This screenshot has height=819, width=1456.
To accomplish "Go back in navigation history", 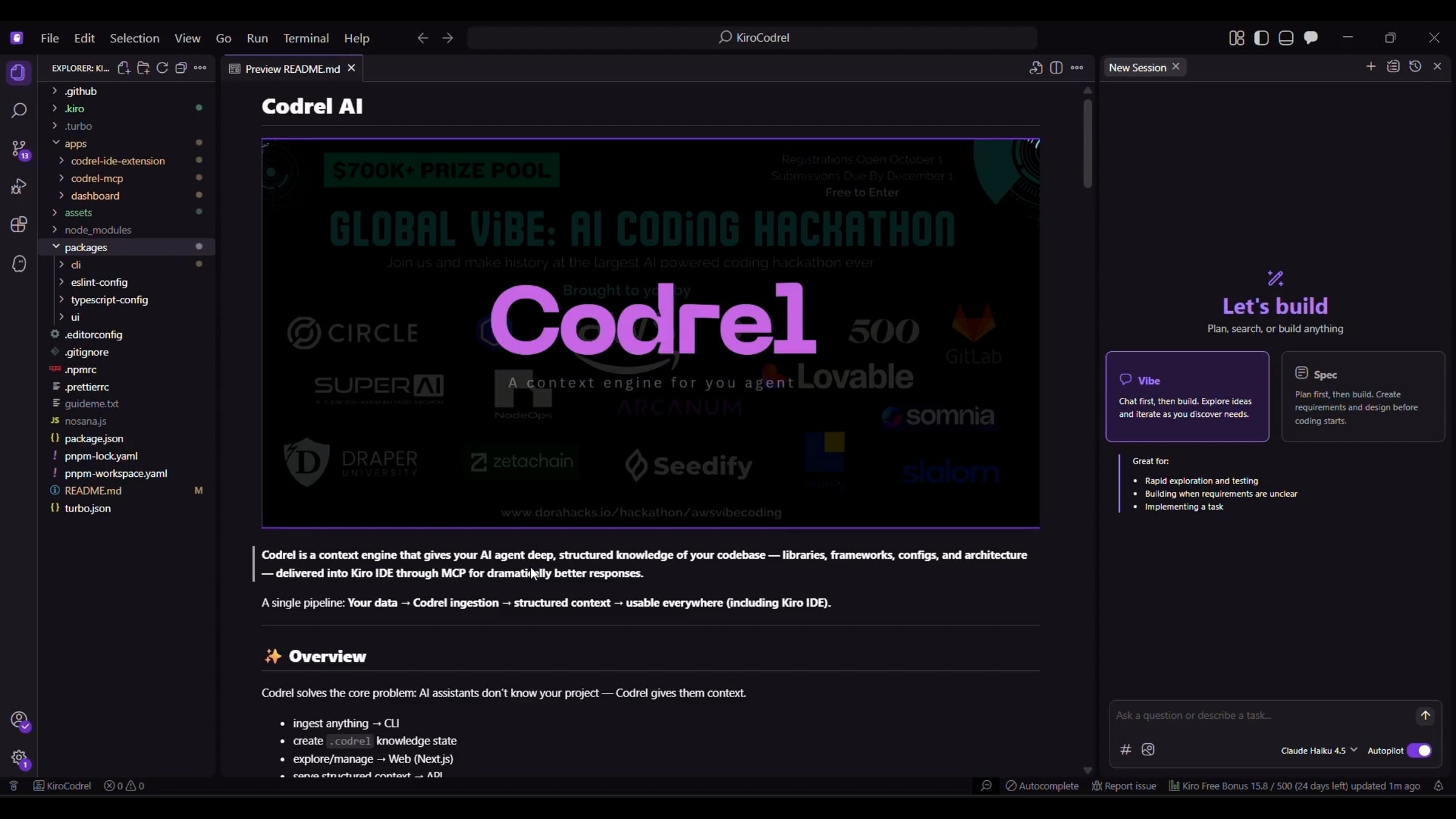I will tap(423, 38).
